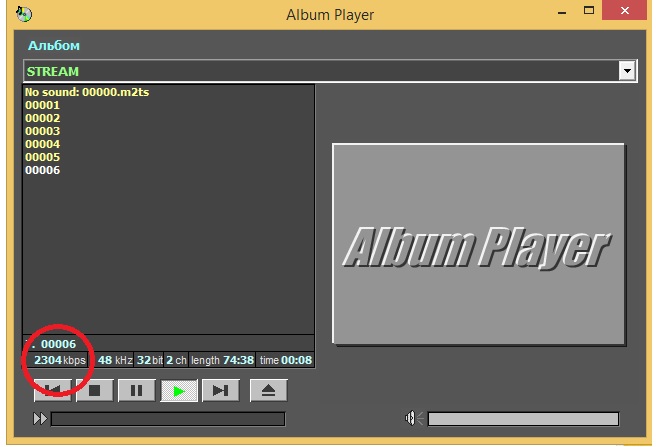Minimize the Album Player window
656x447 pixels.
click(x=562, y=12)
